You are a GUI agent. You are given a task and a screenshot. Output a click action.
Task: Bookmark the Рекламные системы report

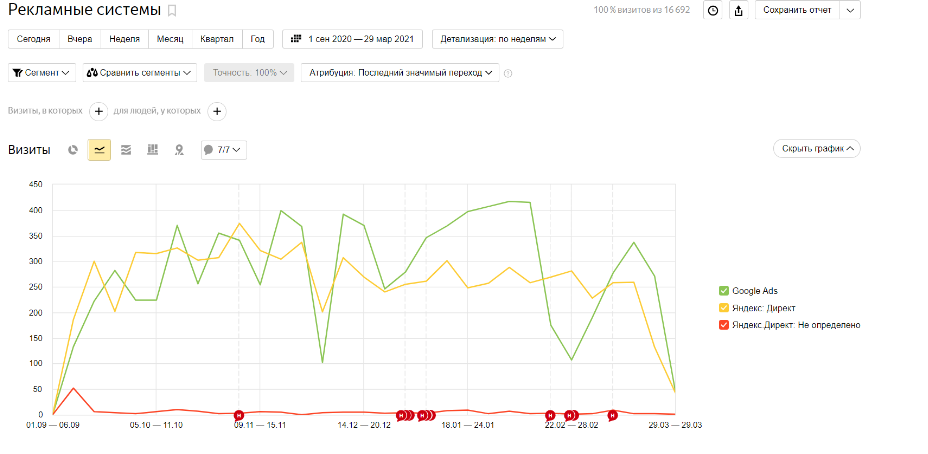[172, 11]
